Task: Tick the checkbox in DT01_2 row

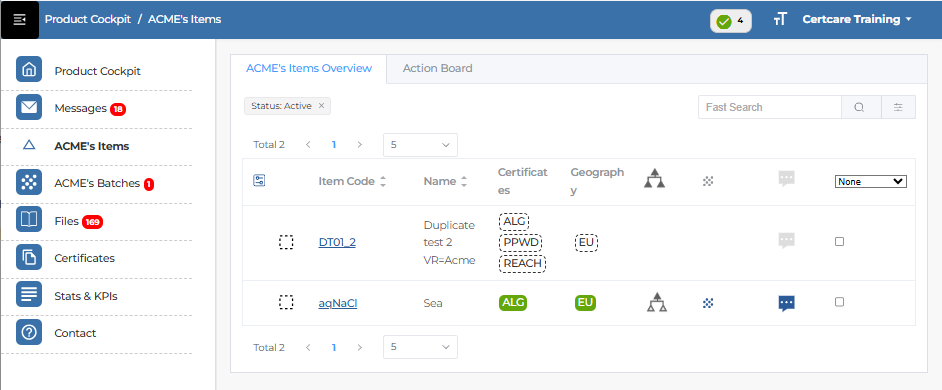Action: [x=839, y=241]
